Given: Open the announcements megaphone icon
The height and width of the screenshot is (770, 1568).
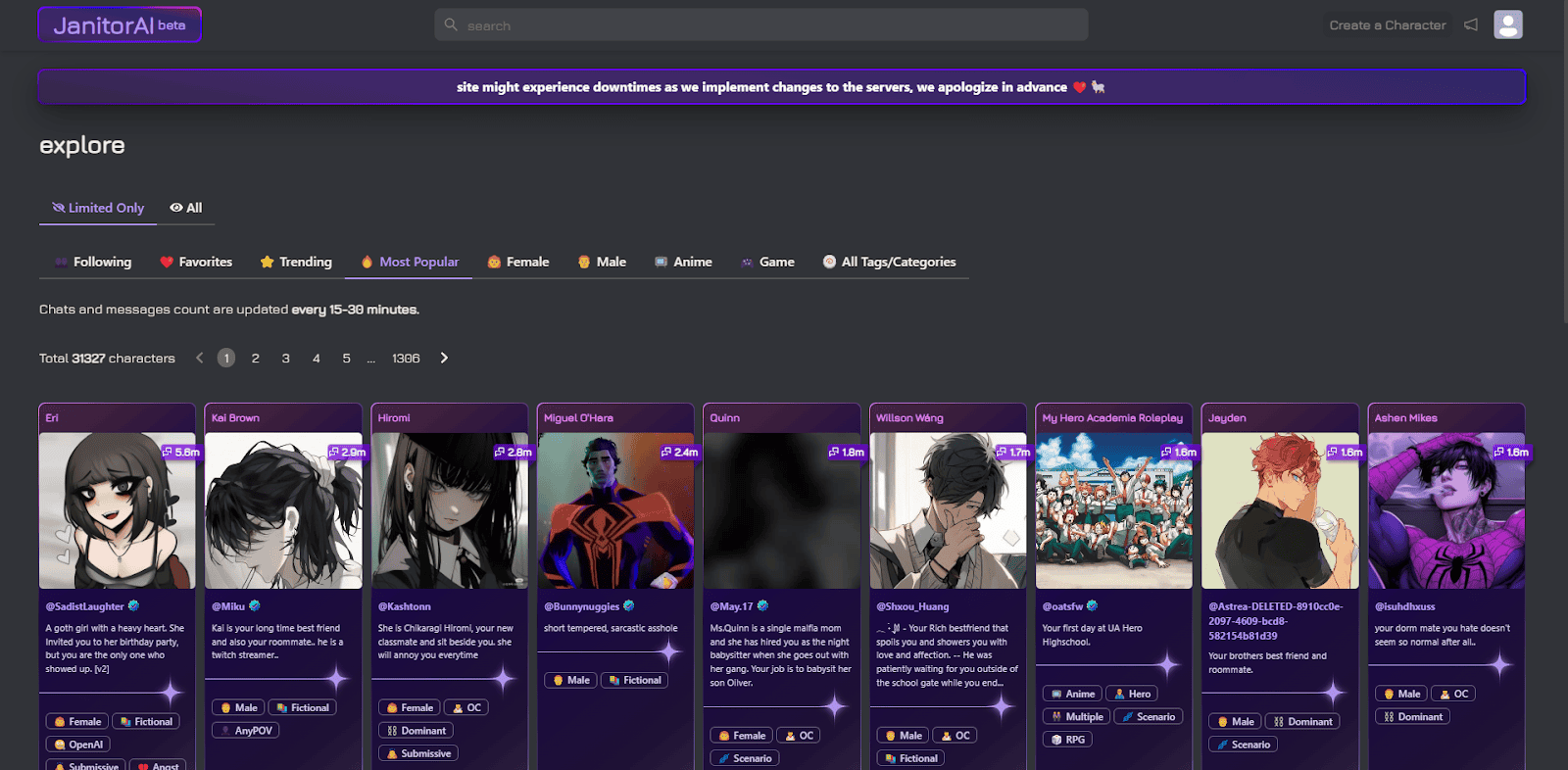Looking at the screenshot, I should 1471,24.
